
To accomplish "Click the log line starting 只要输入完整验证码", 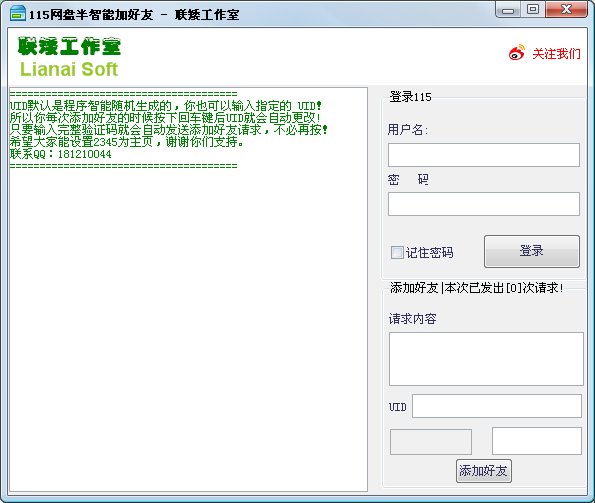I will (169, 130).
